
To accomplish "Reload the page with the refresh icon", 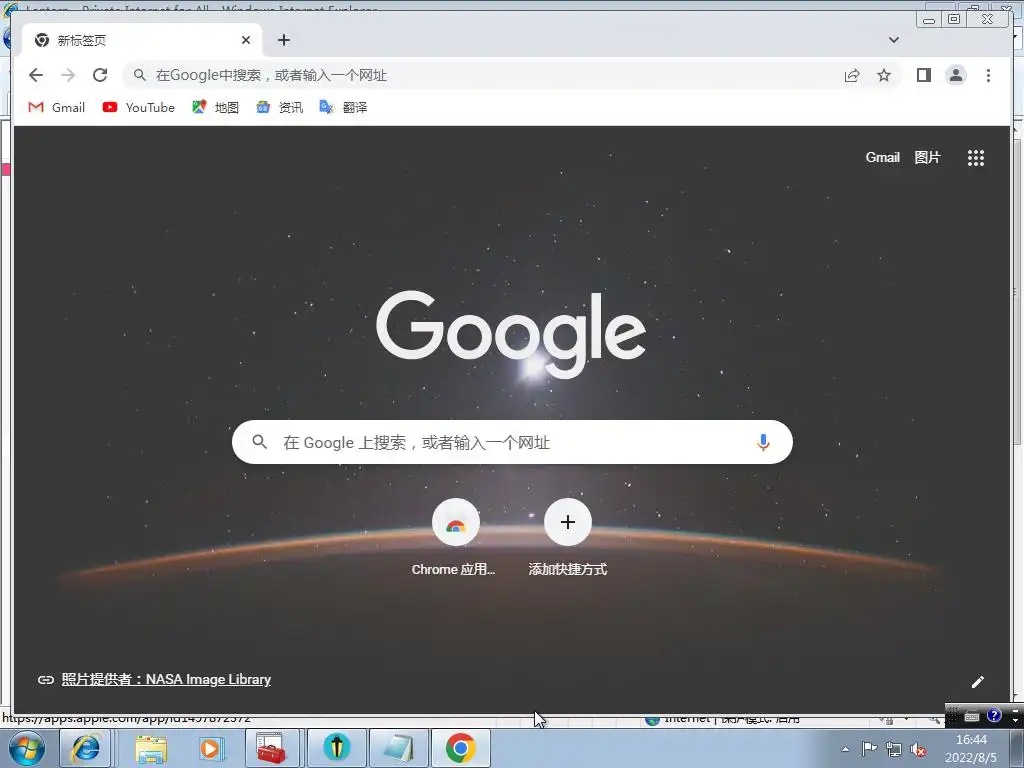I will [x=100, y=75].
